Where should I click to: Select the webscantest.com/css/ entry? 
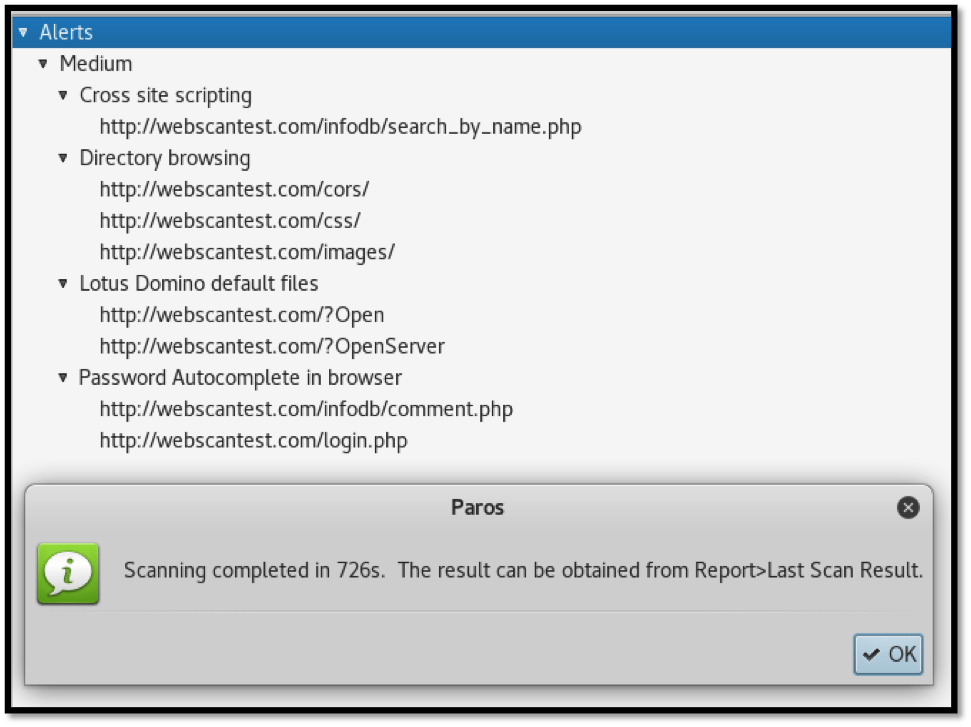pyautogui.click(x=229, y=221)
